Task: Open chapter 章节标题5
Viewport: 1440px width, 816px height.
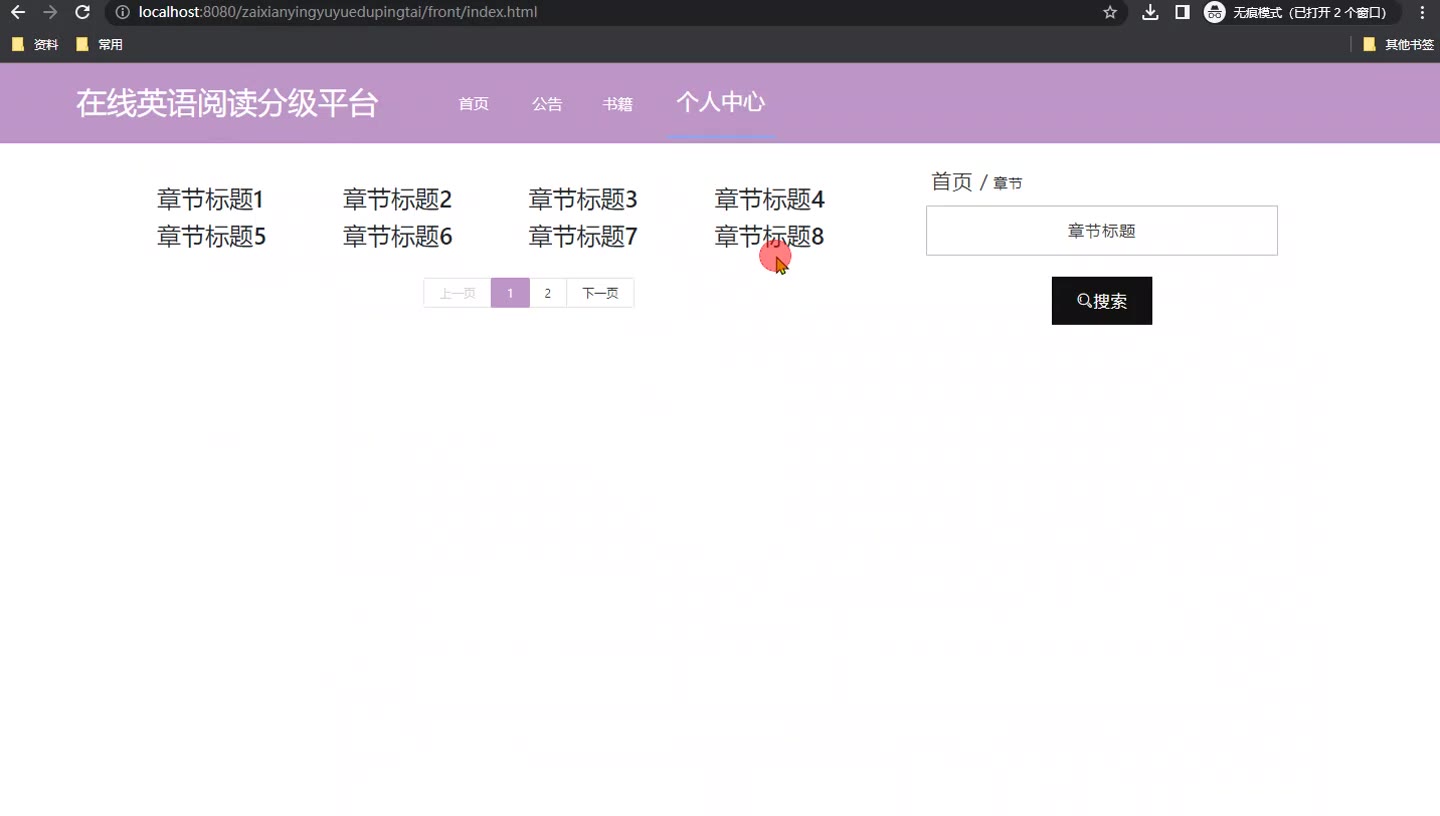Action: pos(211,237)
